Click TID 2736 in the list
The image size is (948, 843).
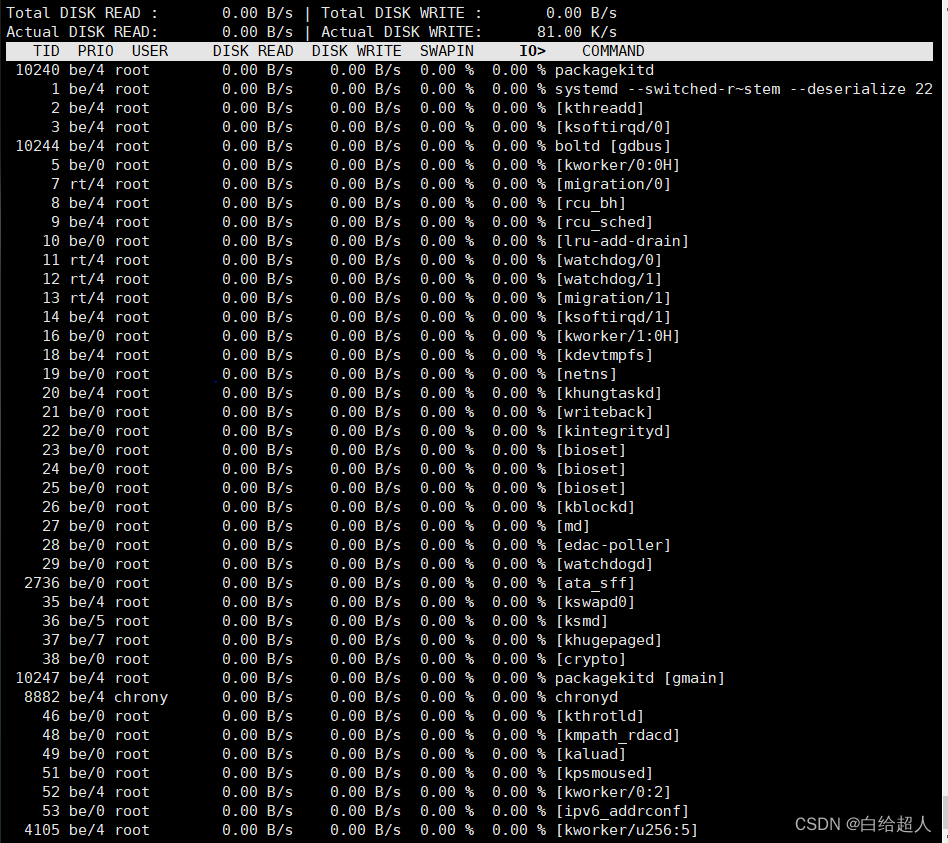[x=42, y=583]
